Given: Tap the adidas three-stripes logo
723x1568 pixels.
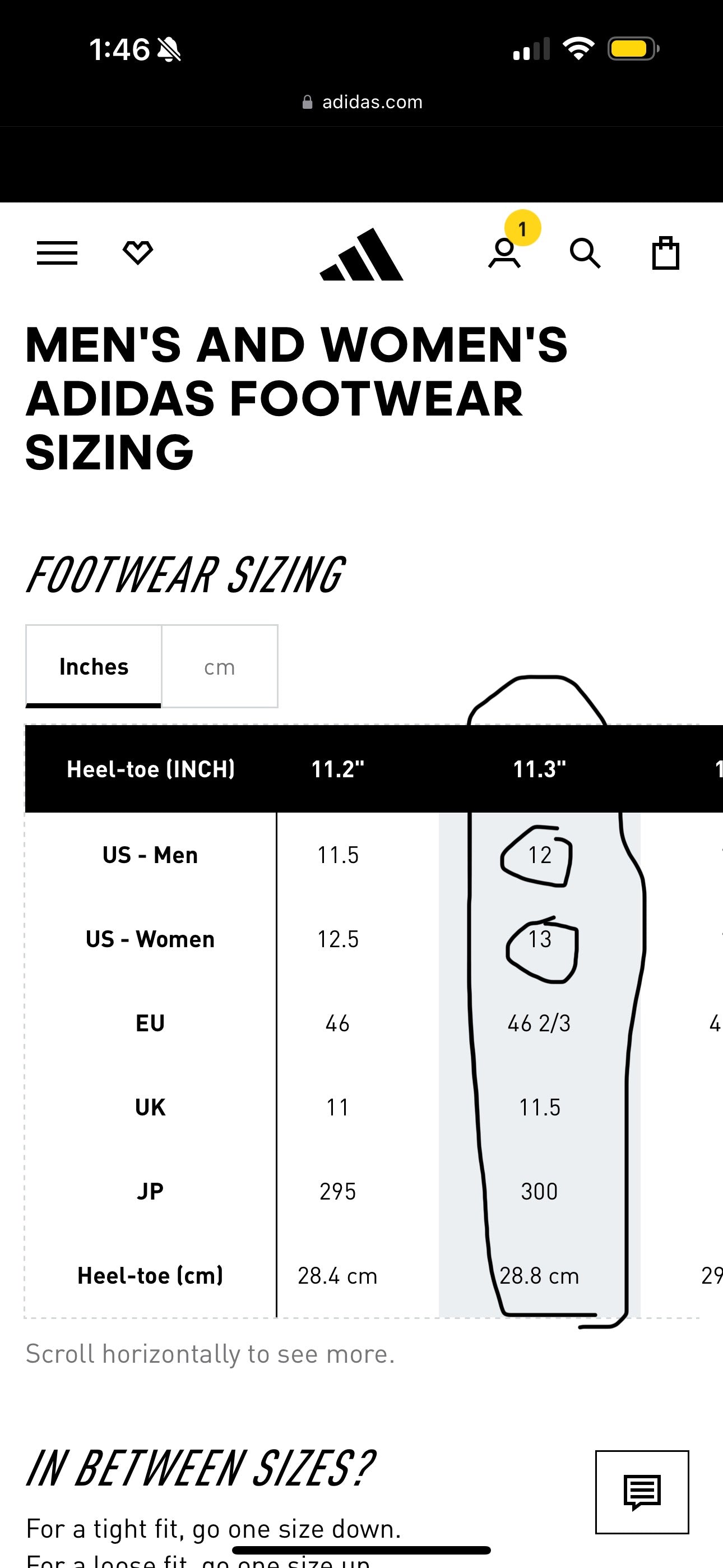Looking at the screenshot, I should tap(361, 255).
